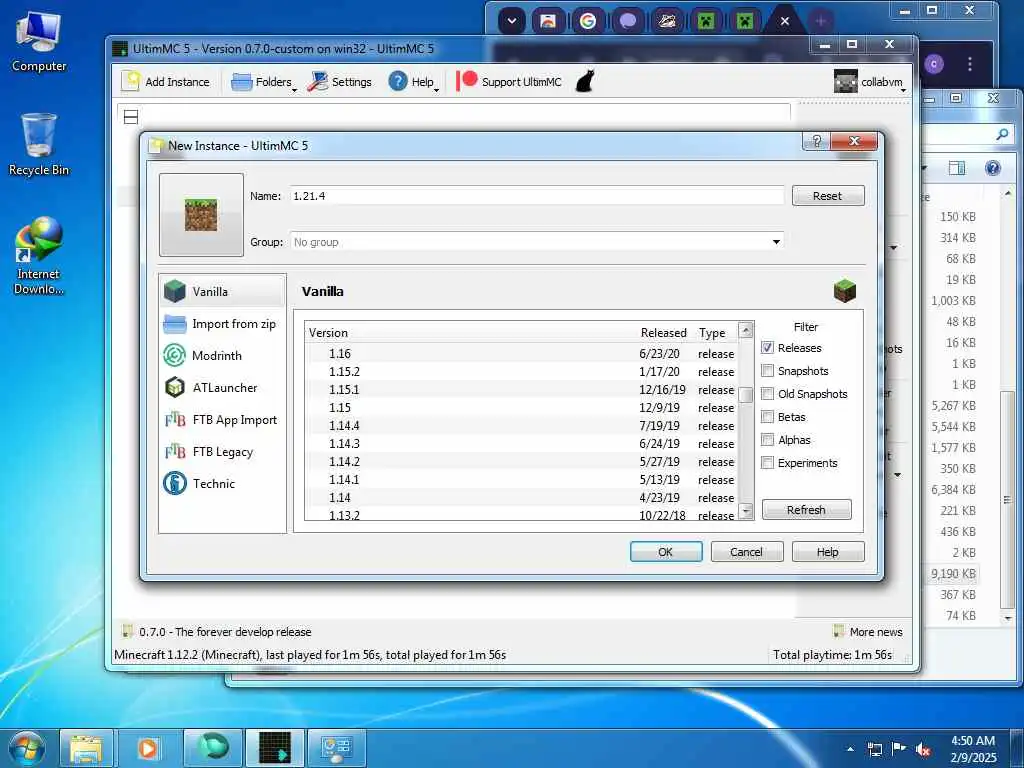This screenshot has width=1024, height=768.
Task: Enable the Old Snapshots filter
Action: [767, 394]
